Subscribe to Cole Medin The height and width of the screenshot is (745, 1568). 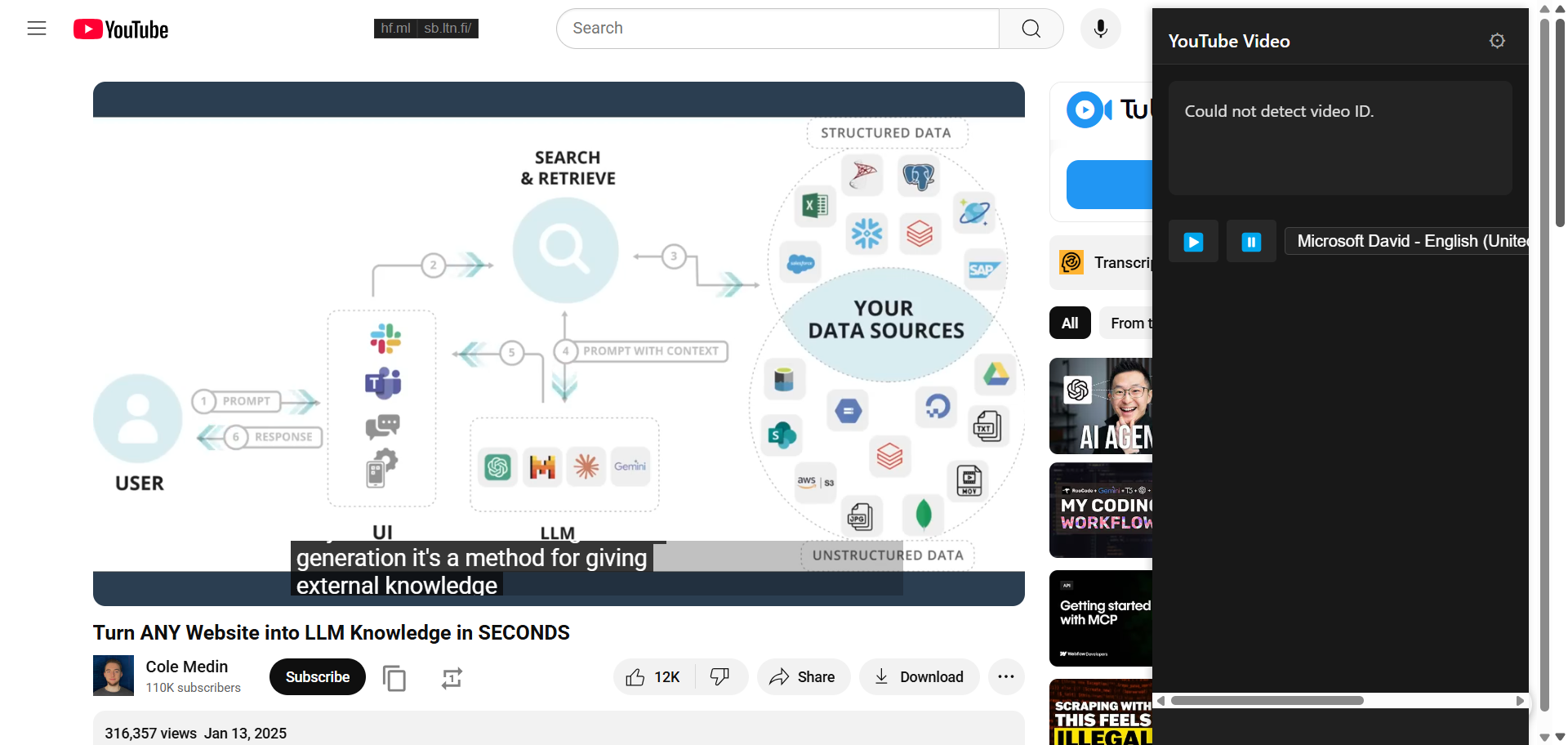click(318, 677)
